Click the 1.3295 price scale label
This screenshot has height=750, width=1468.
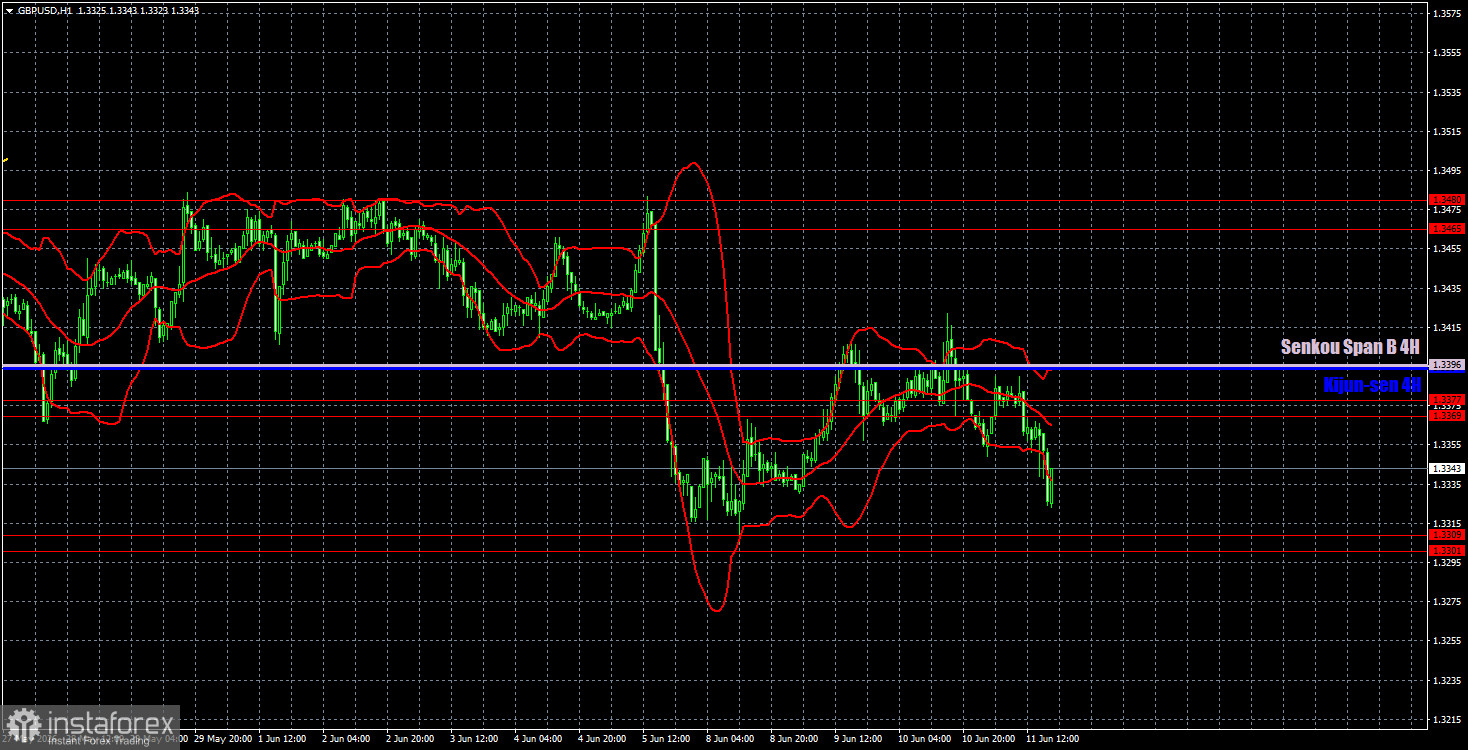click(1447, 562)
